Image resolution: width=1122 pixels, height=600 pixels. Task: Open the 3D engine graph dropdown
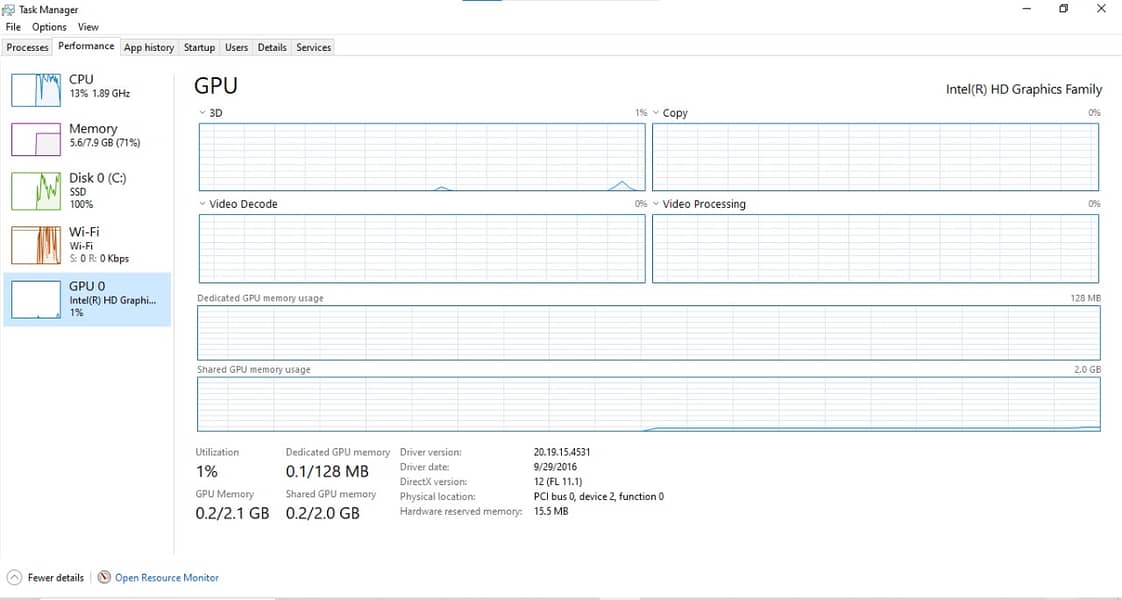[x=203, y=113]
